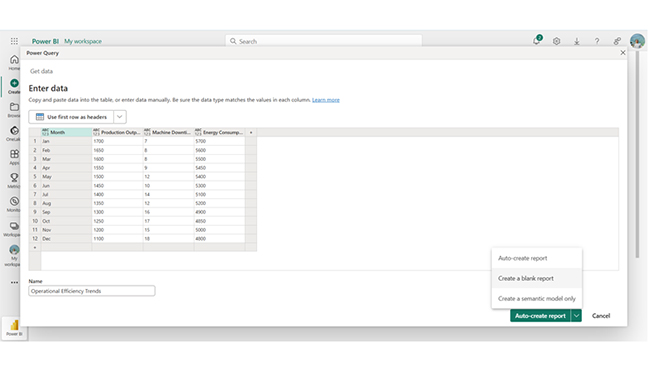The image size is (650, 369).
Task: Show more sidebar options ellipsis
Action: click(14, 282)
